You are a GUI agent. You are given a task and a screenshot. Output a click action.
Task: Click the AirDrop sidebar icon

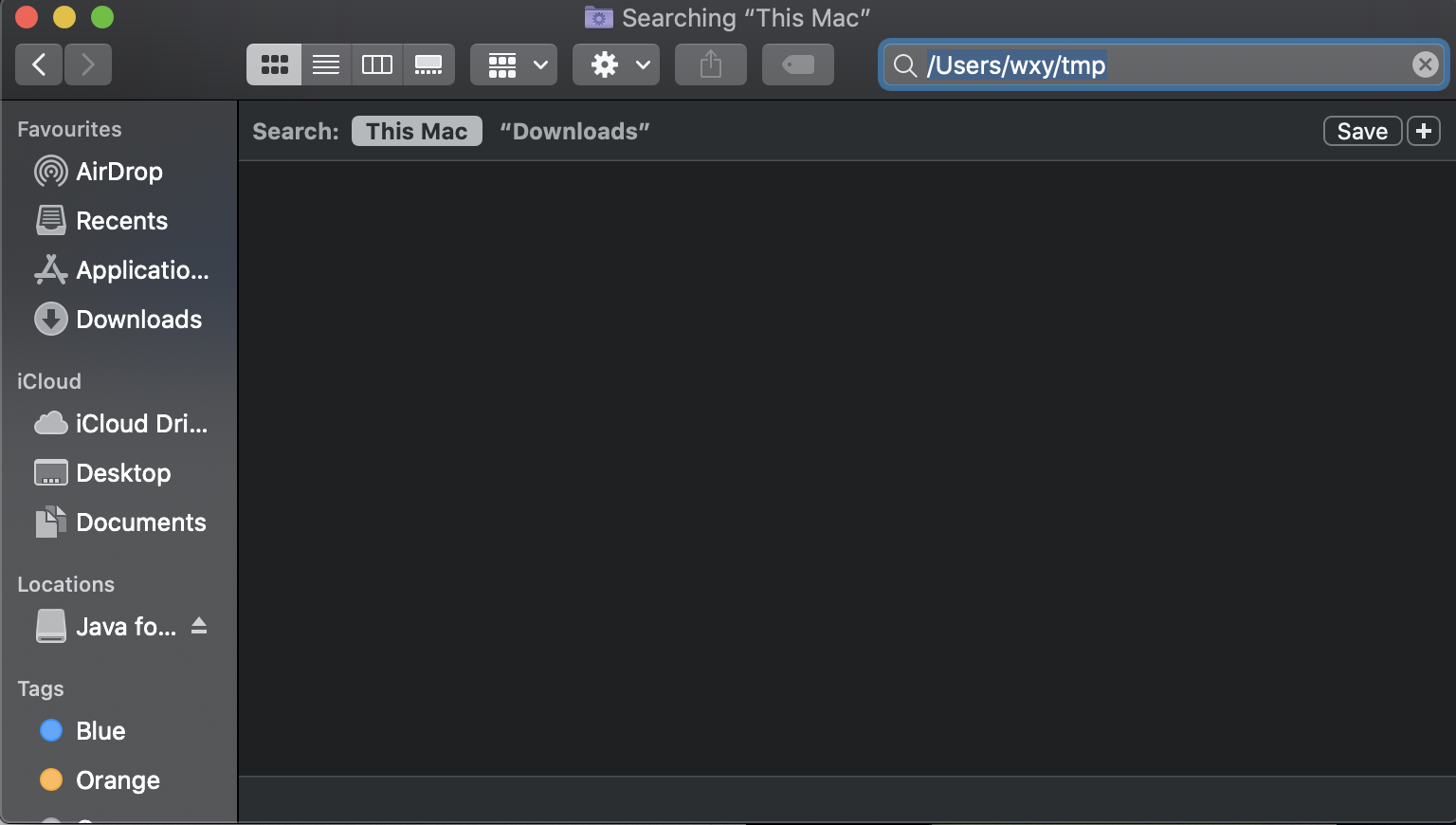50,172
